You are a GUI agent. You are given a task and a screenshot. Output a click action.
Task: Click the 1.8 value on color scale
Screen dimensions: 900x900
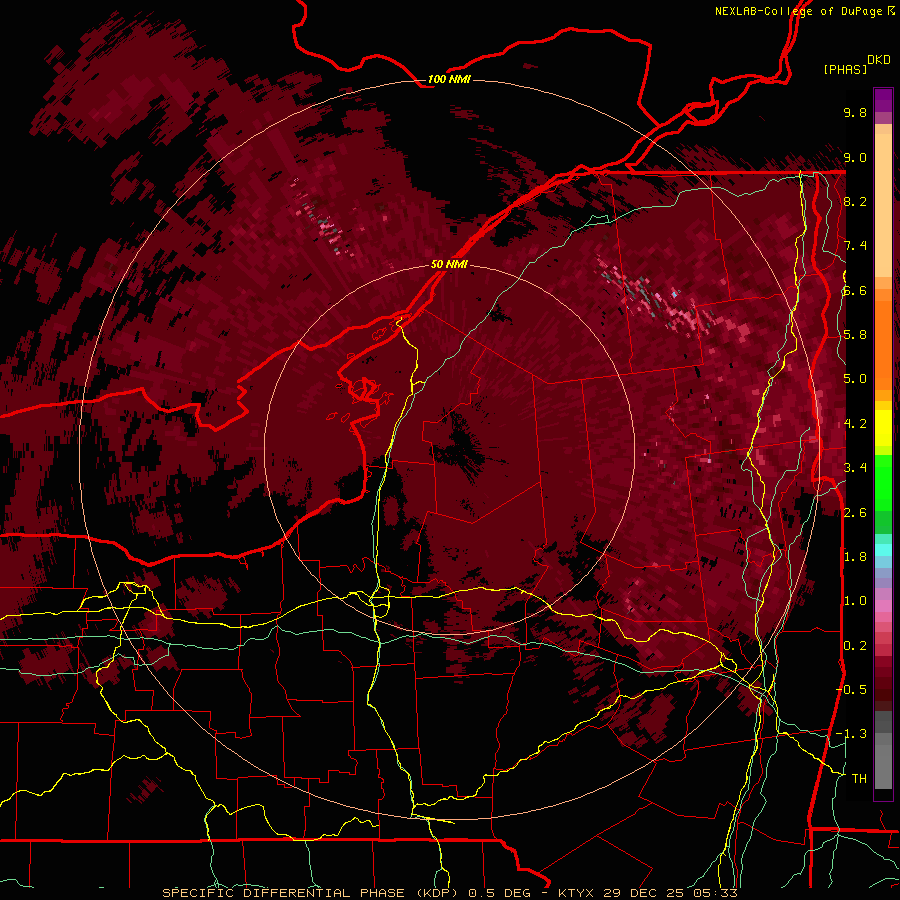point(855,556)
